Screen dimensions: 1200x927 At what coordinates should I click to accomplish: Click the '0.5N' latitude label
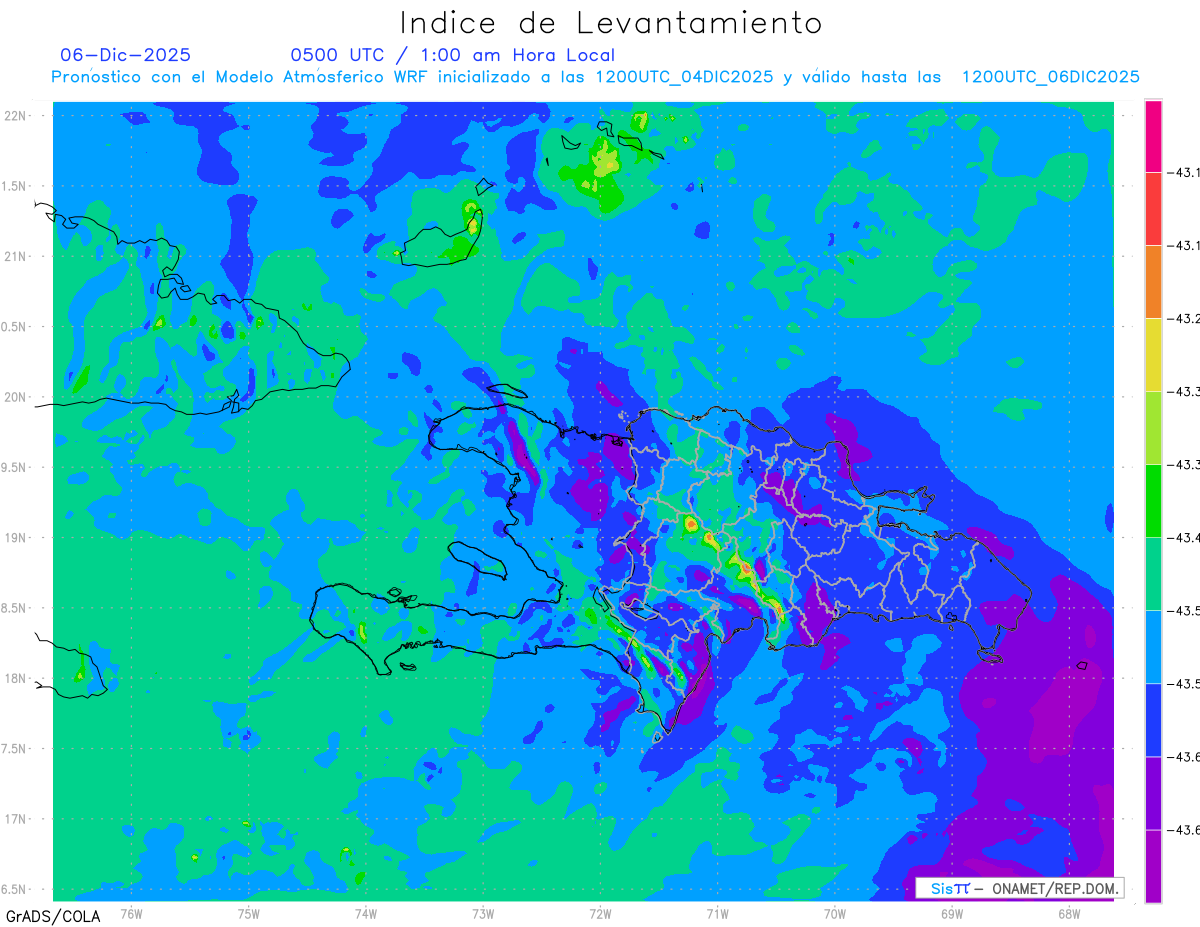(x=15, y=327)
